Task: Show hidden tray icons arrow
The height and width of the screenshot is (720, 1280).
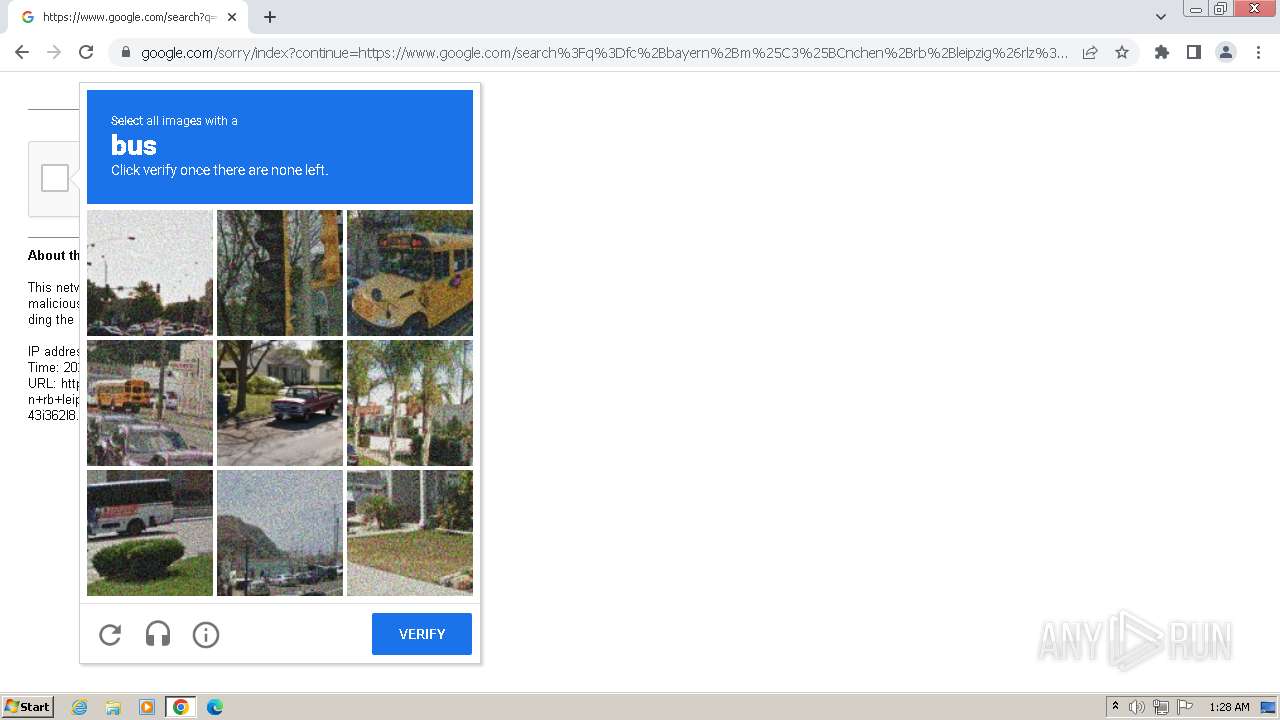Action: 1116,707
